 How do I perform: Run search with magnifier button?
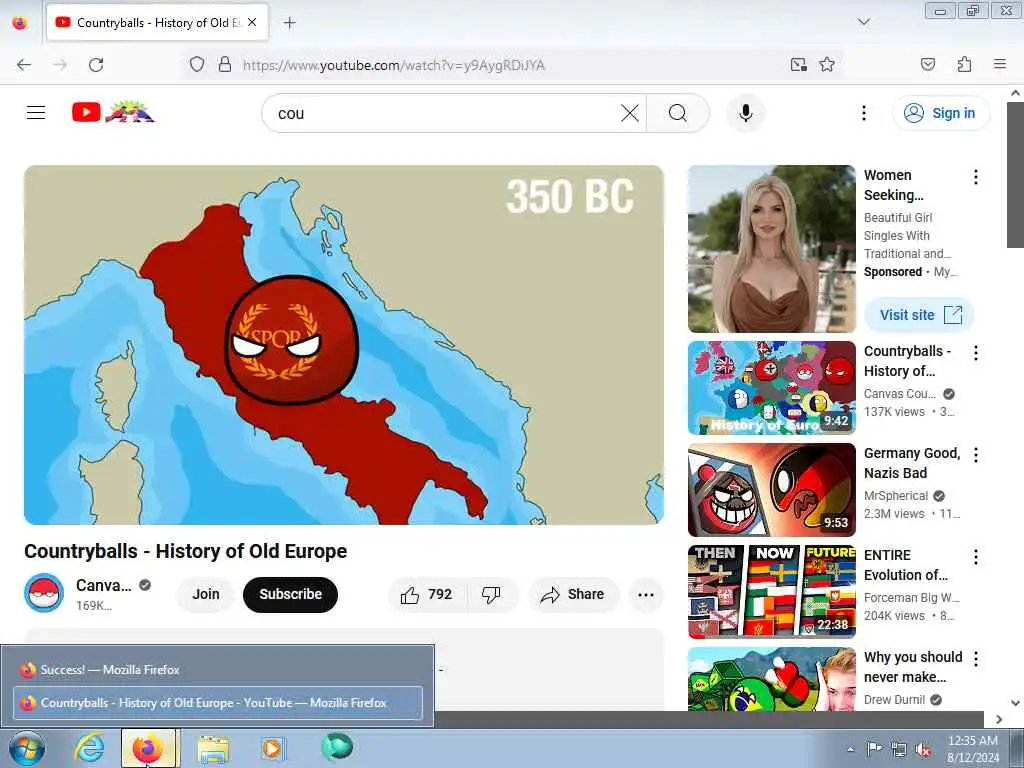coord(677,113)
